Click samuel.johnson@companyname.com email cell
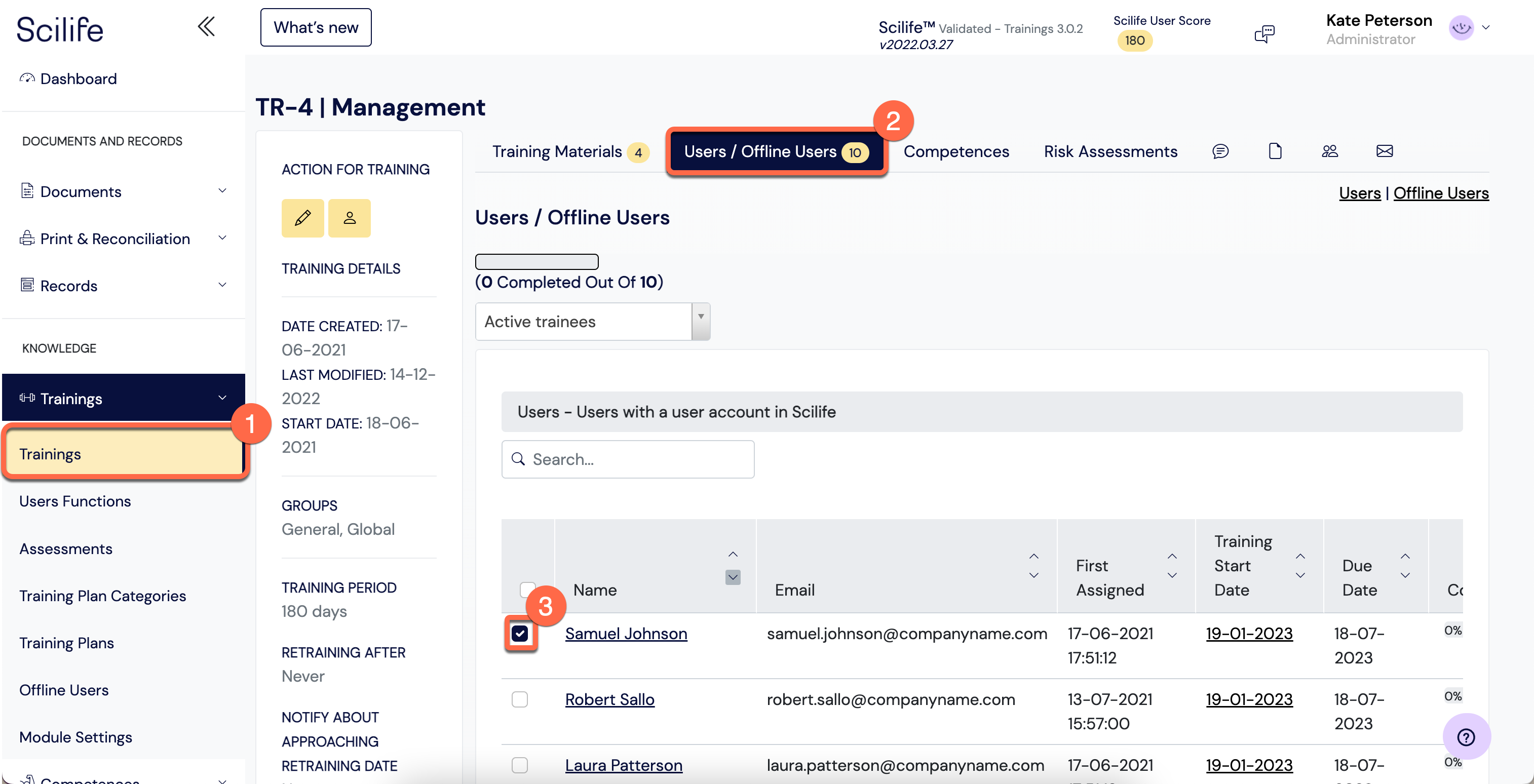The width and height of the screenshot is (1534, 784). click(x=906, y=634)
